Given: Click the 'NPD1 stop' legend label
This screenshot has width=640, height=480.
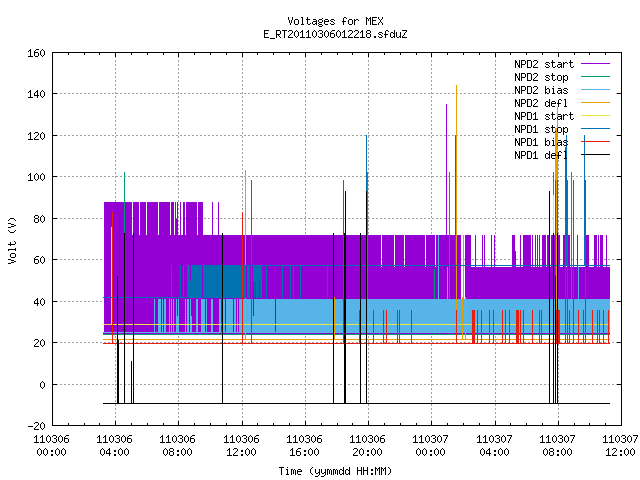Looking at the screenshot, I should click(541, 129).
